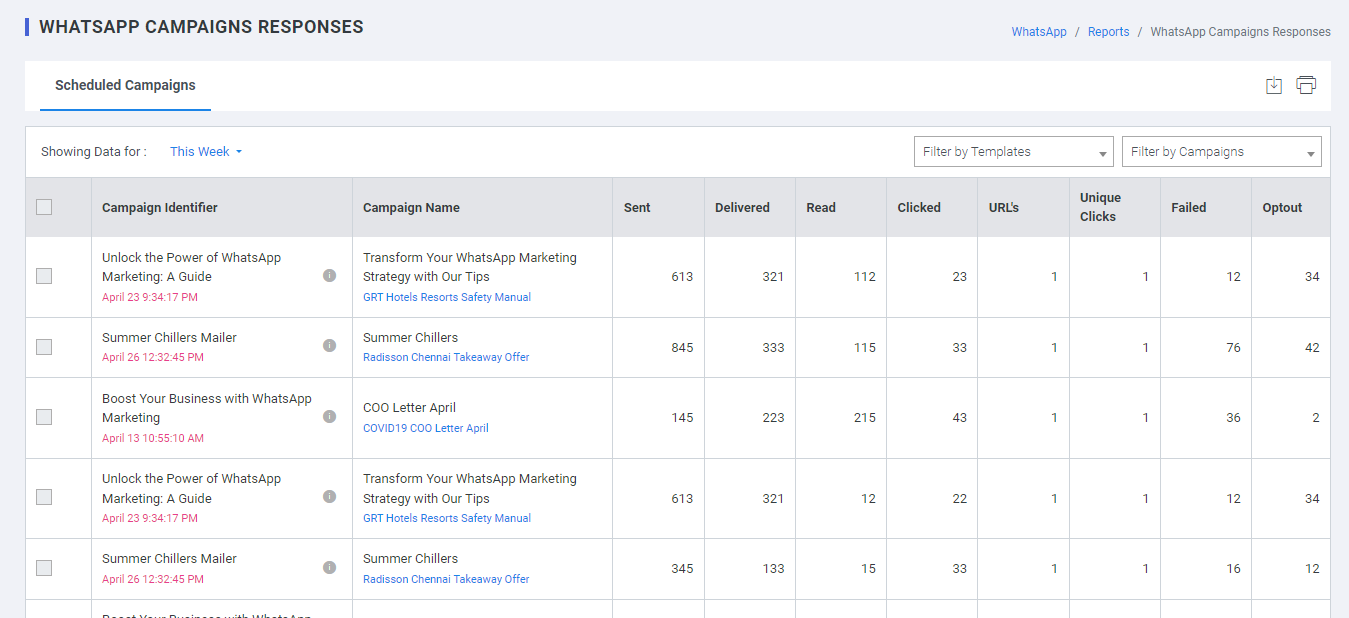
Task: Expand the Filter by Templates dropdown
Action: click(1014, 152)
